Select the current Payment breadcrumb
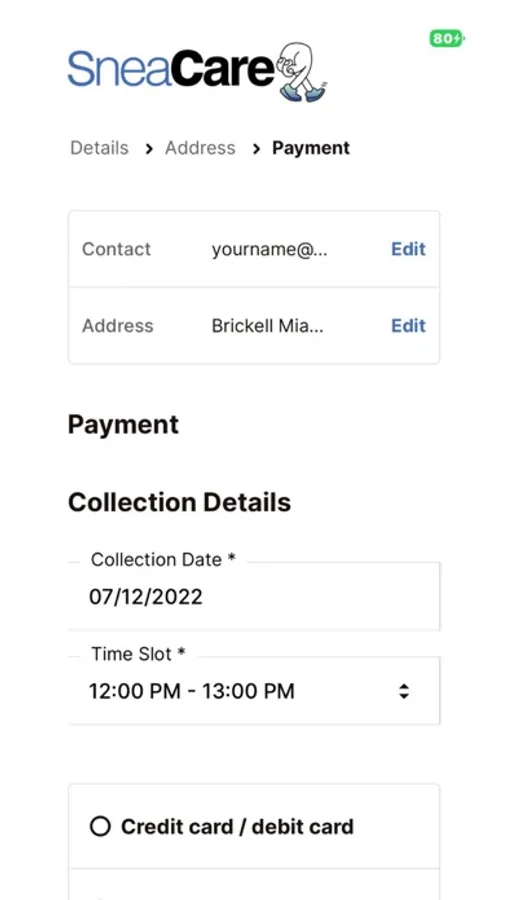This screenshot has width=507, height=900. click(311, 148)
